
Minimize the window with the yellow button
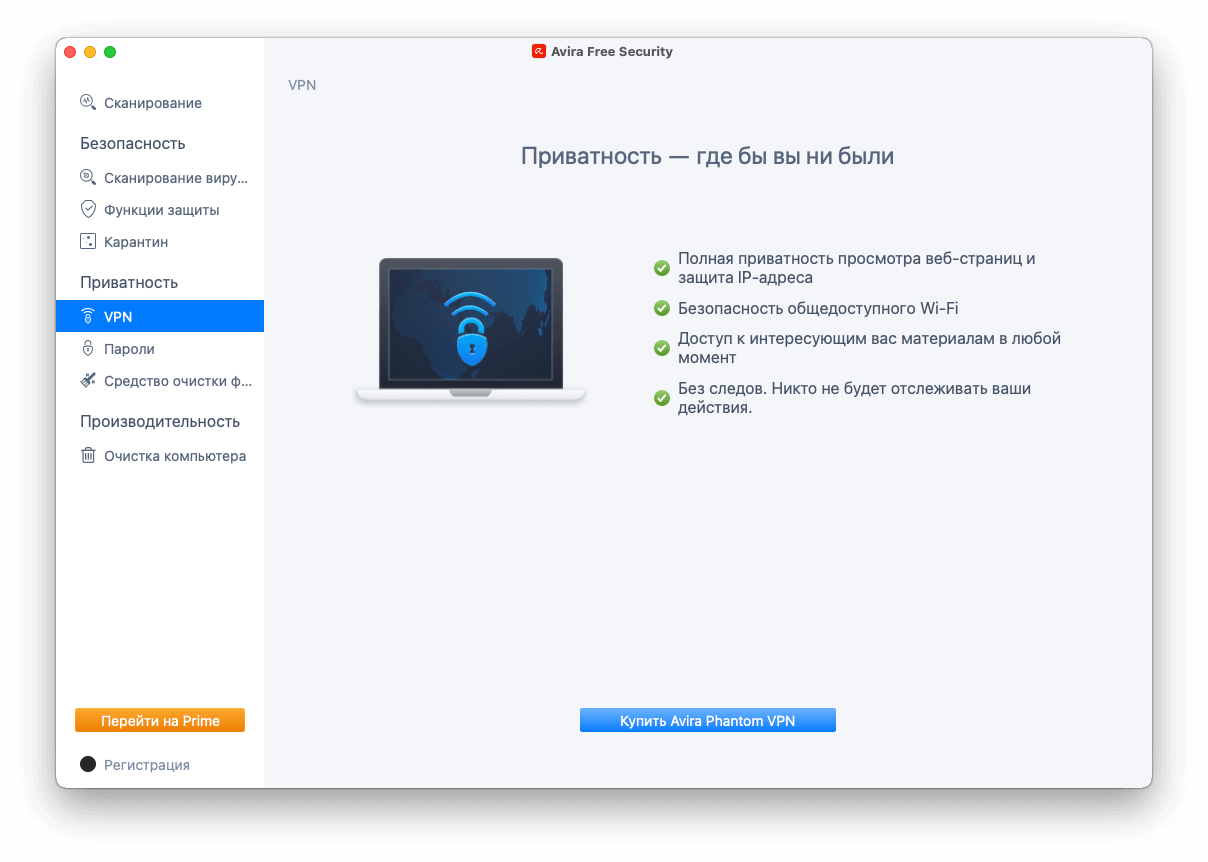tap(90, 51)
